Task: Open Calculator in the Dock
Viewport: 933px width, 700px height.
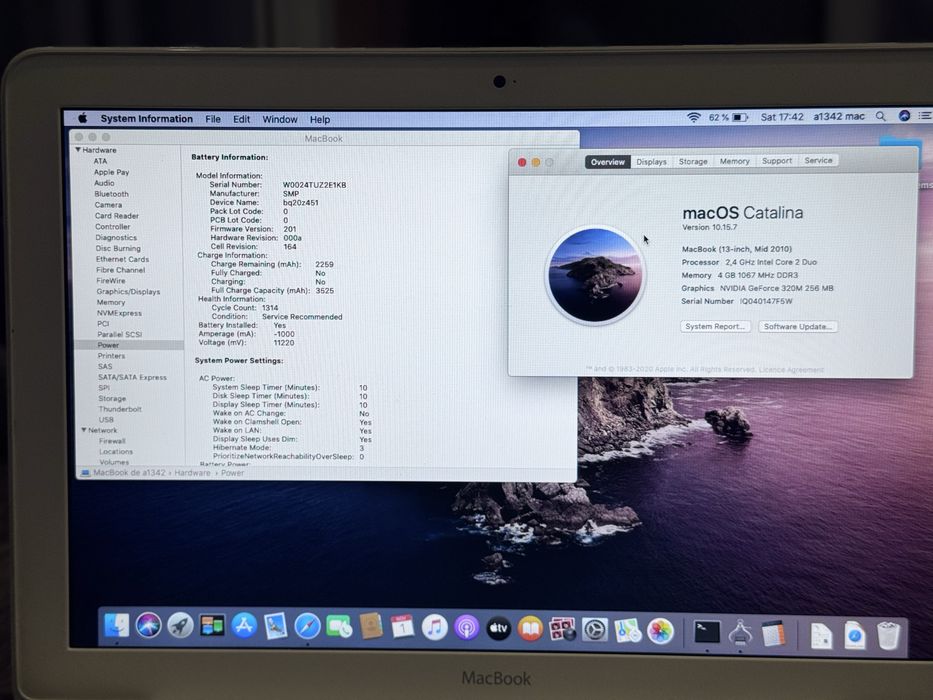Action: (773, 633)
